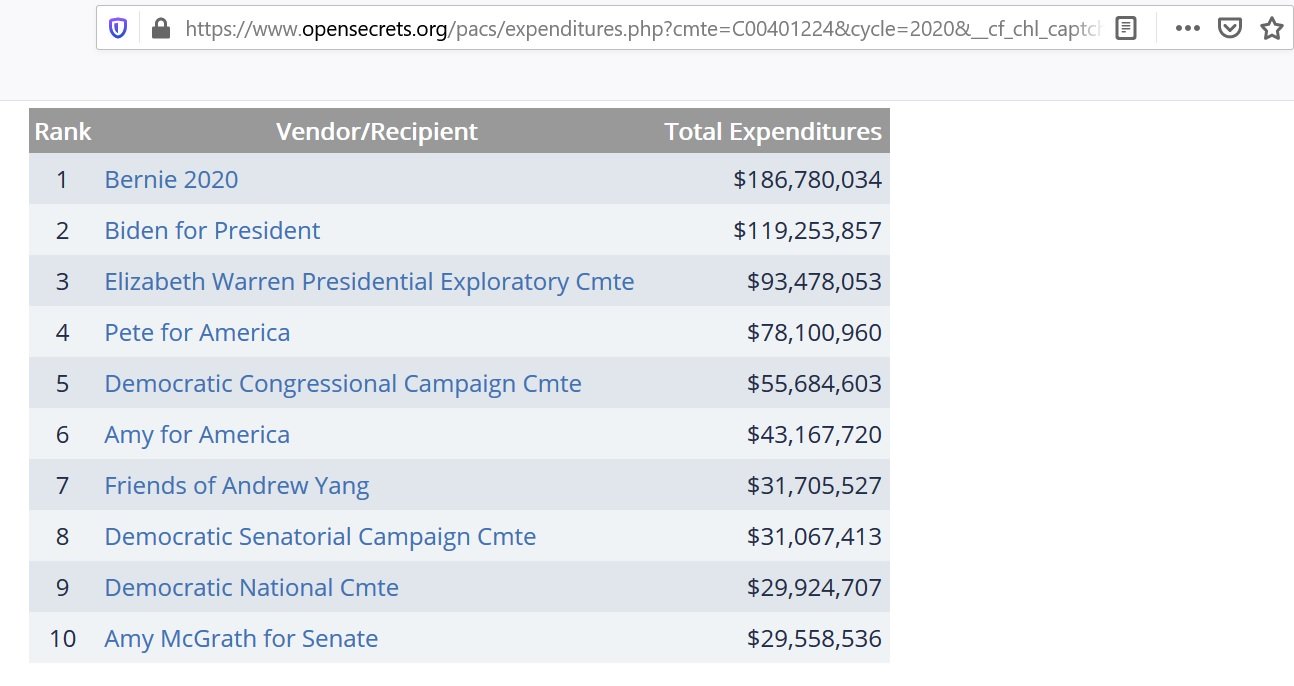Screen dimensions: 1294x686
Task: Open the Amy McGrath for Senate link
Action: coord(241,639)
